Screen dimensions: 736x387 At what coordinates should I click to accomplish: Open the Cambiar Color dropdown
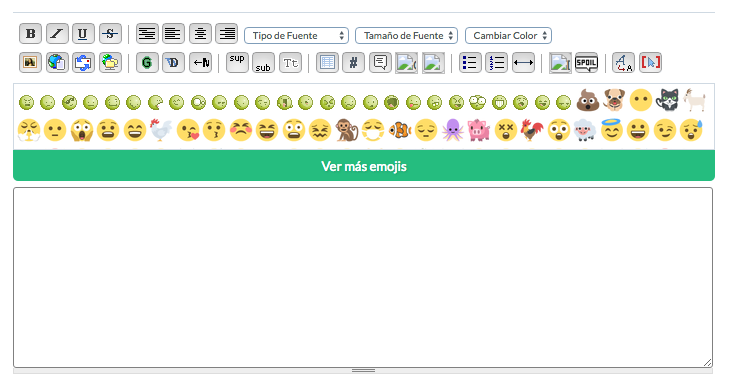(508, 36)
